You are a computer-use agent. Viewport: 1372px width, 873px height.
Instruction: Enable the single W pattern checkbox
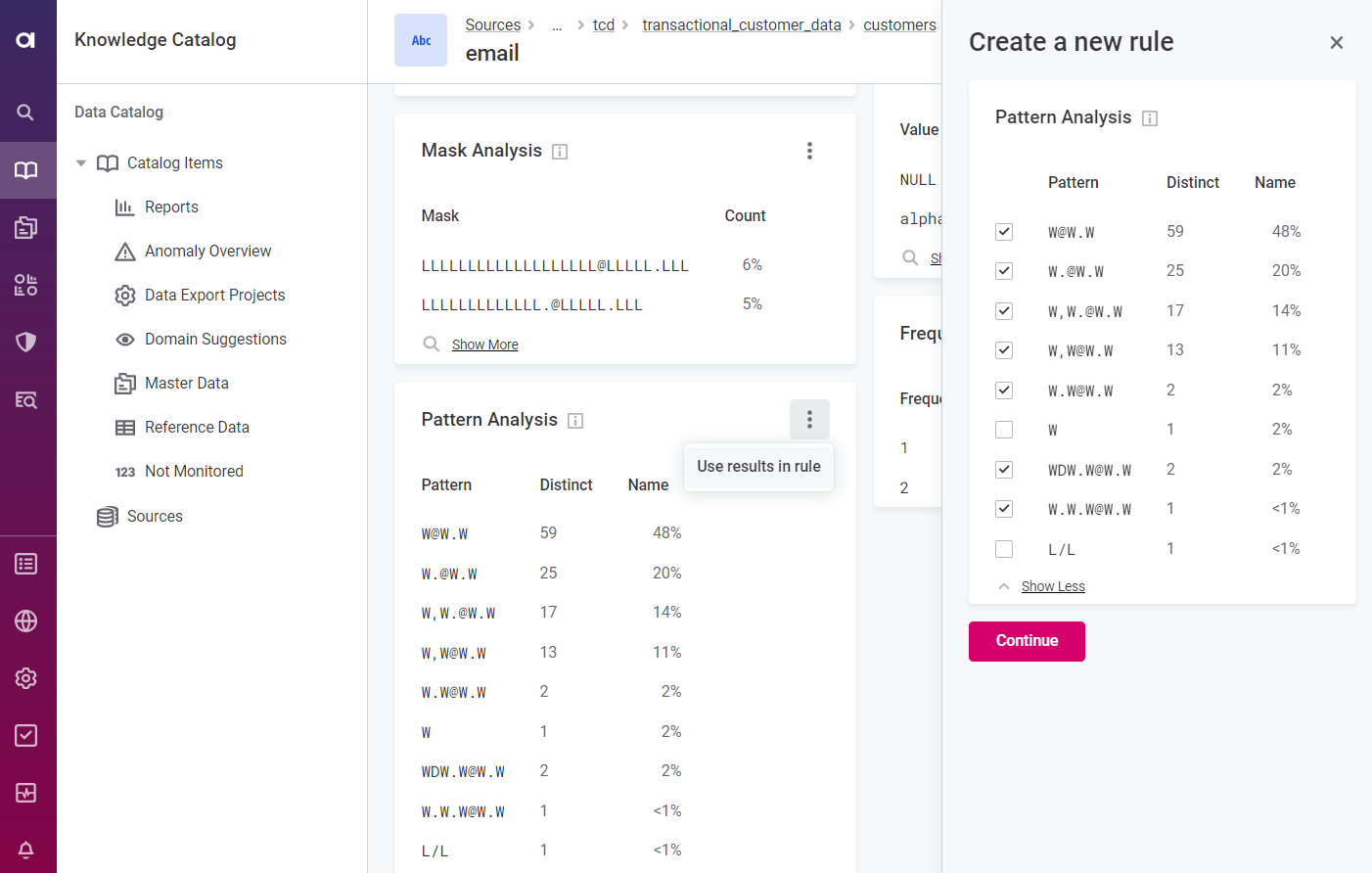[1004, 430]
